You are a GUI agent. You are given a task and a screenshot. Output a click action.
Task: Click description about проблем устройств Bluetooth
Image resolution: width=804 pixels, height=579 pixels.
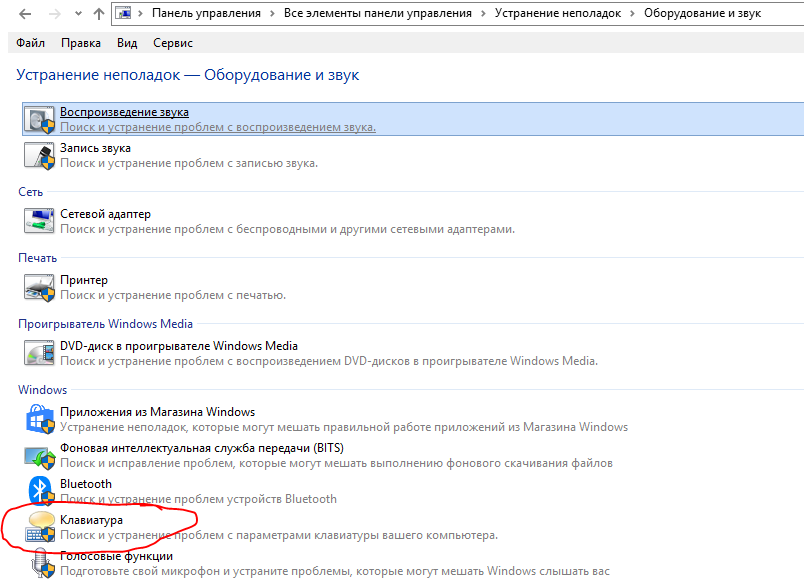pyautogui.click(x=198, y=499)
